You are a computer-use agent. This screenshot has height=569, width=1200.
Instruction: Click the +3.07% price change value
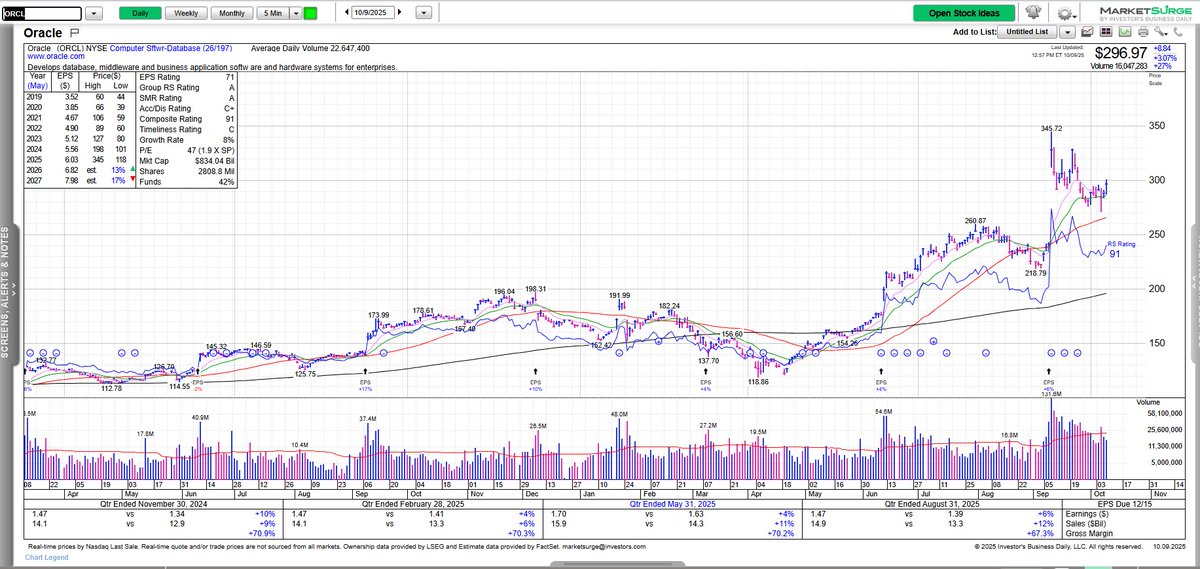(x=1165, y=58)
